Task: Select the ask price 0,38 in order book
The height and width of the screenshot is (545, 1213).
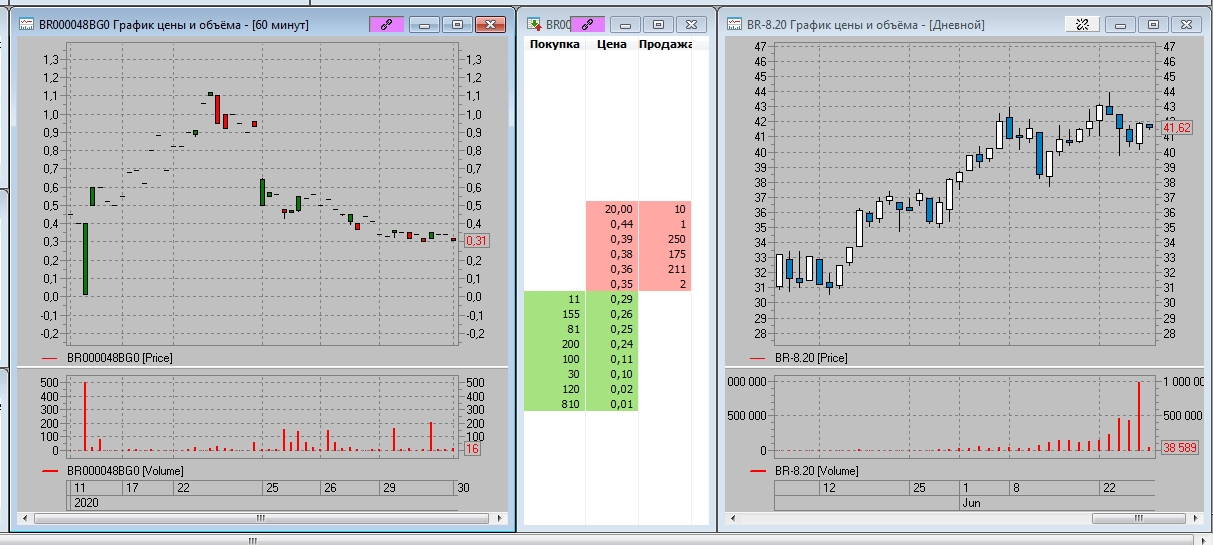Action: [612, 254]
